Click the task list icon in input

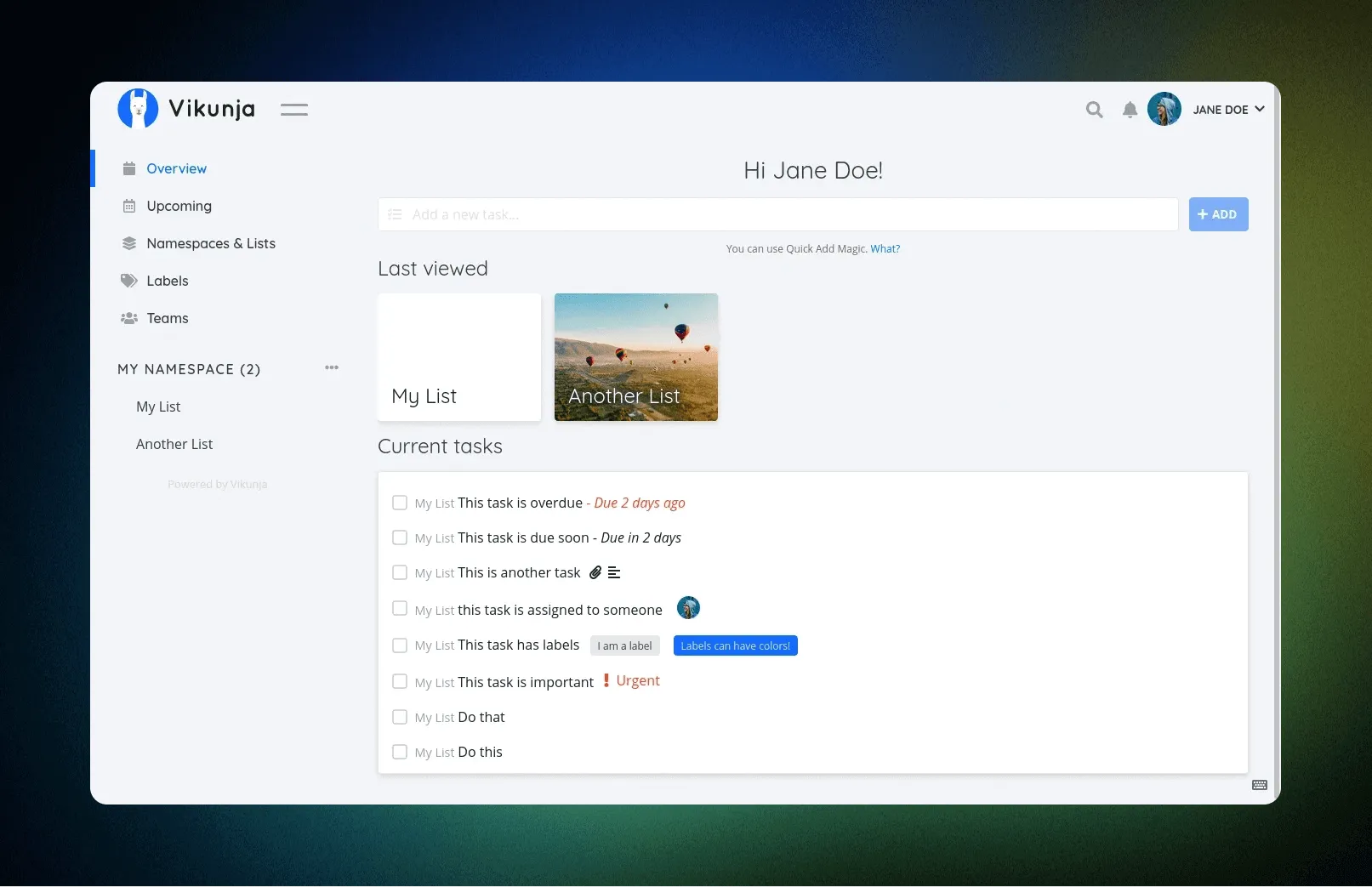395,214
